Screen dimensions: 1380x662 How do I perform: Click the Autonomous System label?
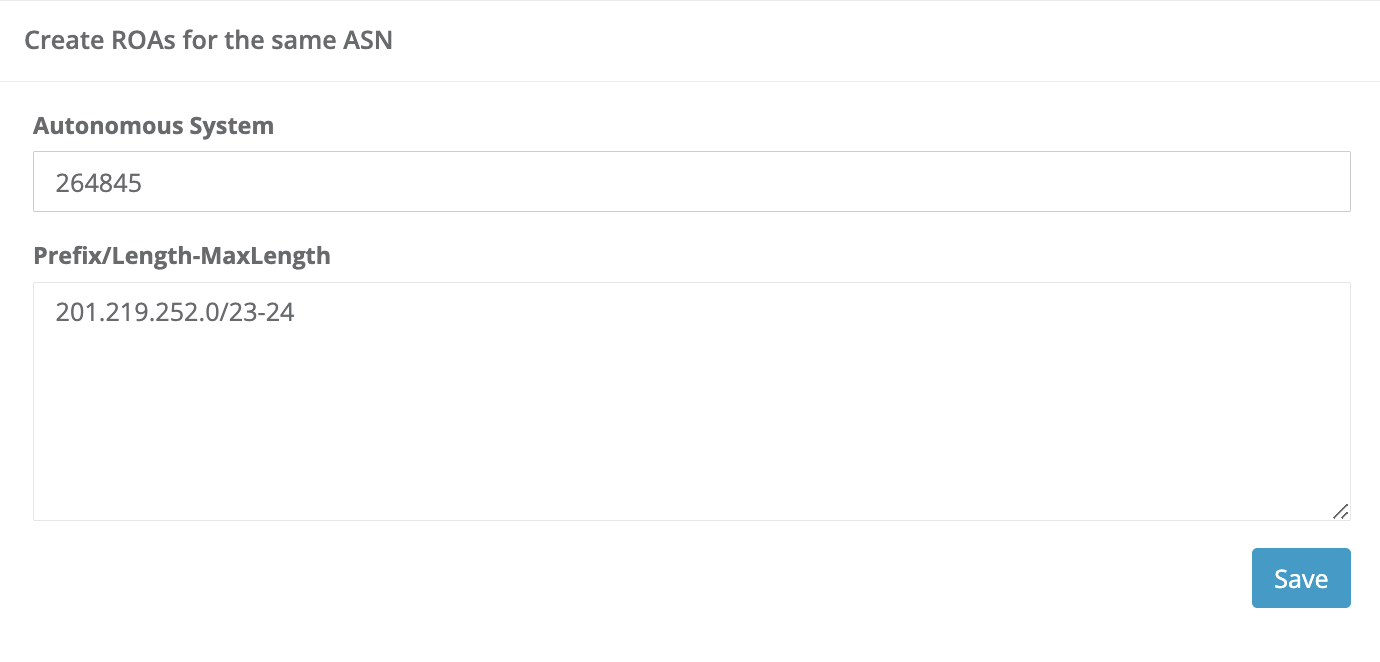153,126
